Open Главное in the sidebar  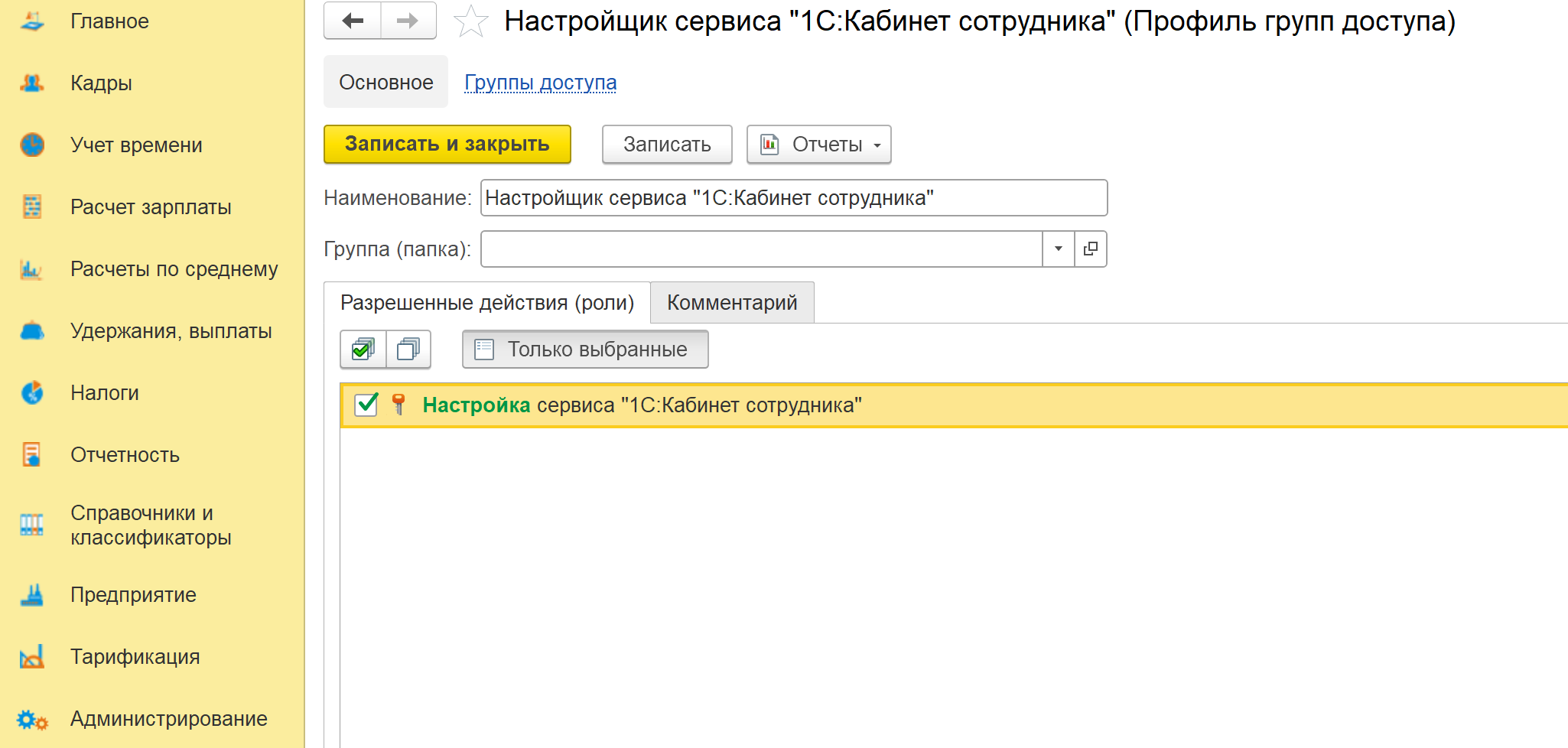[x=109, y=21]
